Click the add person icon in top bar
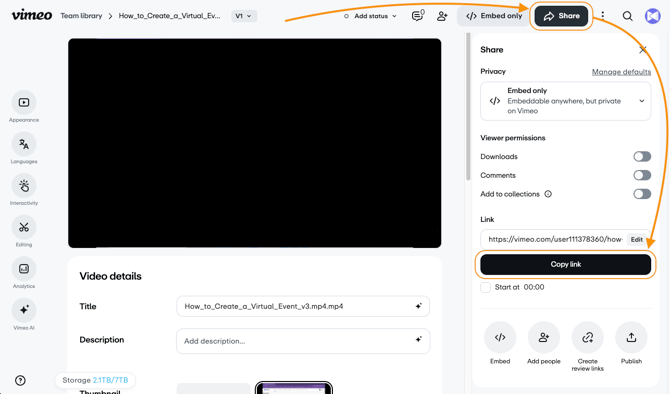Screen dimensions: 670x394 (442, 16)
